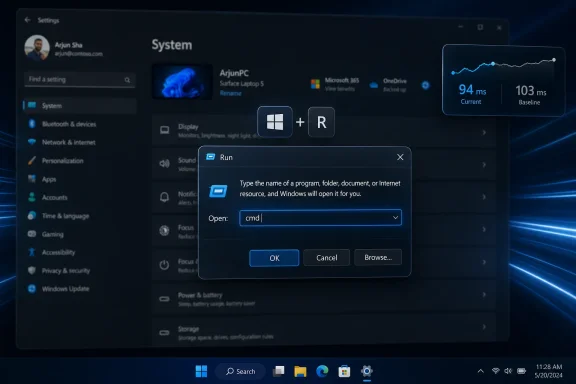The width and height of the screenshot is (576, 384).
Task: Click the Accessibility figure sidebar icon
Action: click(32, 252)
